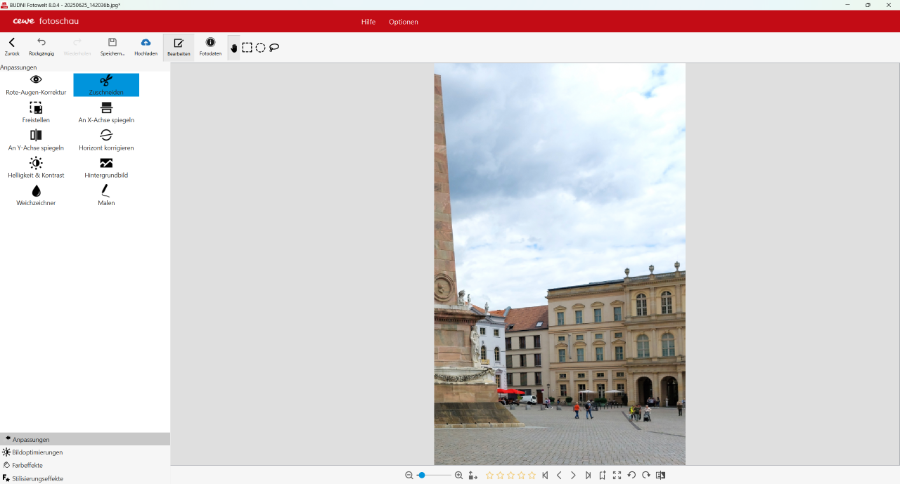Screen dimensions: 900x484
Task: Adjust the zoom slider handle
Action: coord(422,475)
